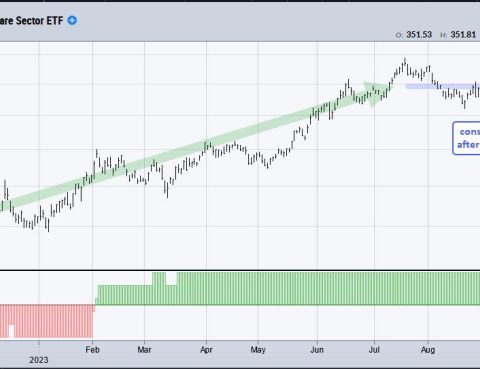Click the May label on the time axis
The height and width of the screenshot is (369, 480).
coord(258,350)
